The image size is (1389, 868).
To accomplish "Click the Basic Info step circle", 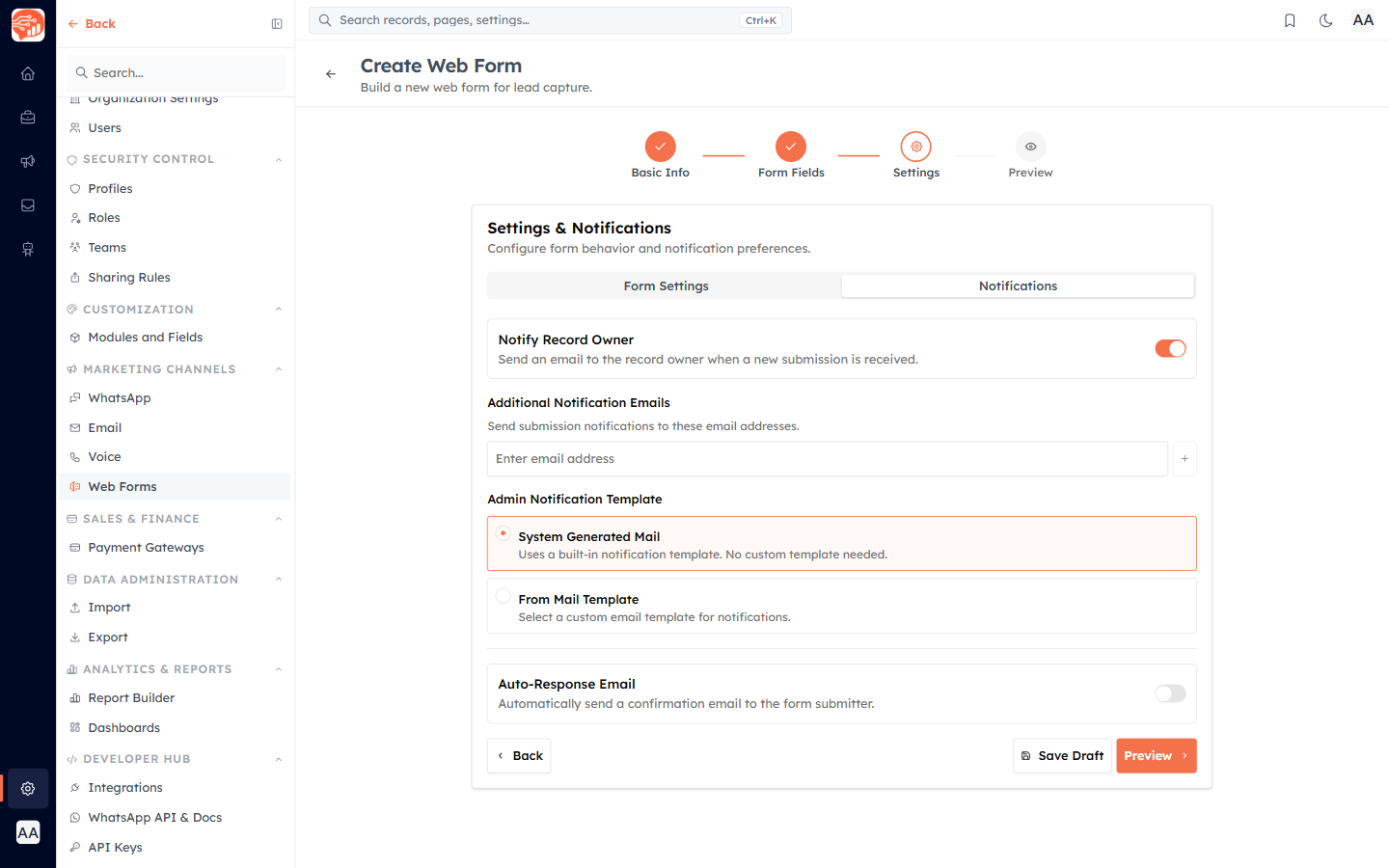I will 661,147.
